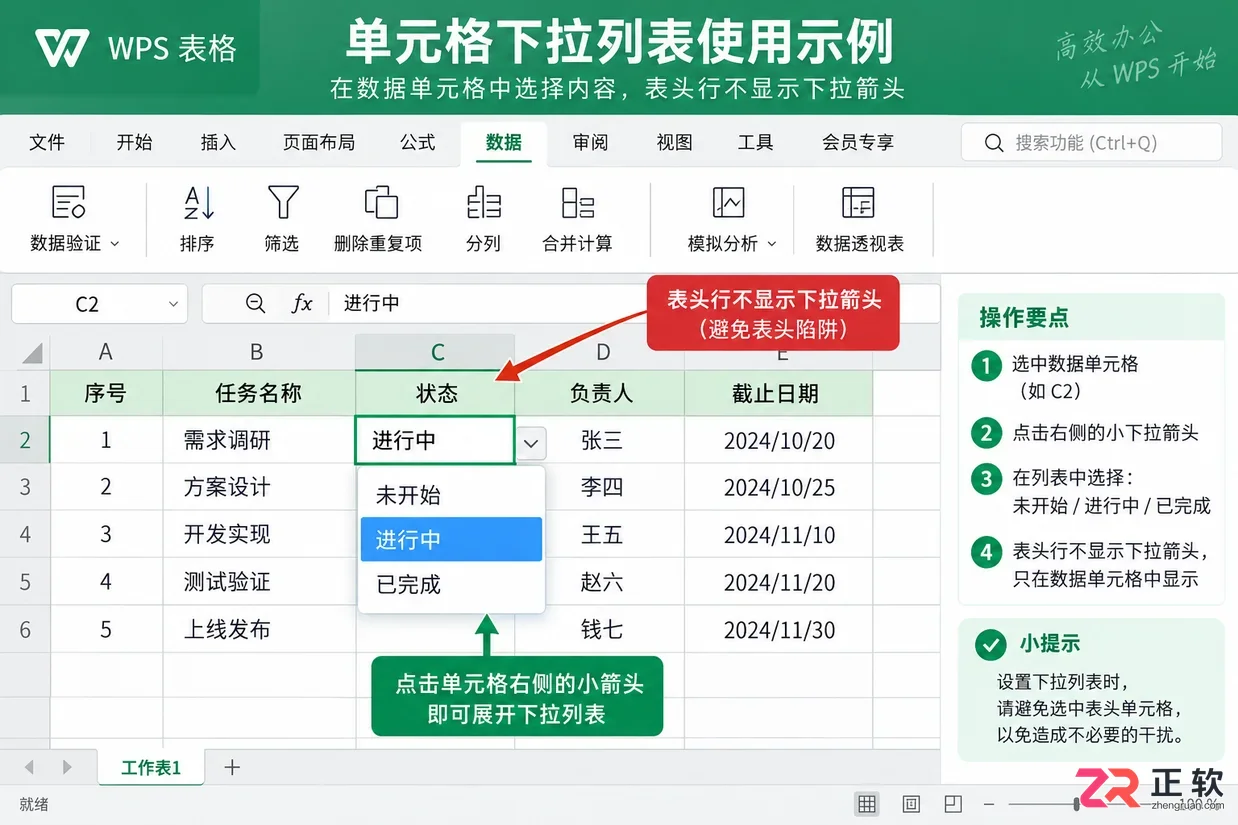Click 删除重复项 remove duplicates icon
The height and width of the screenshot is (825, 1238).
click(x=380, y=202)
